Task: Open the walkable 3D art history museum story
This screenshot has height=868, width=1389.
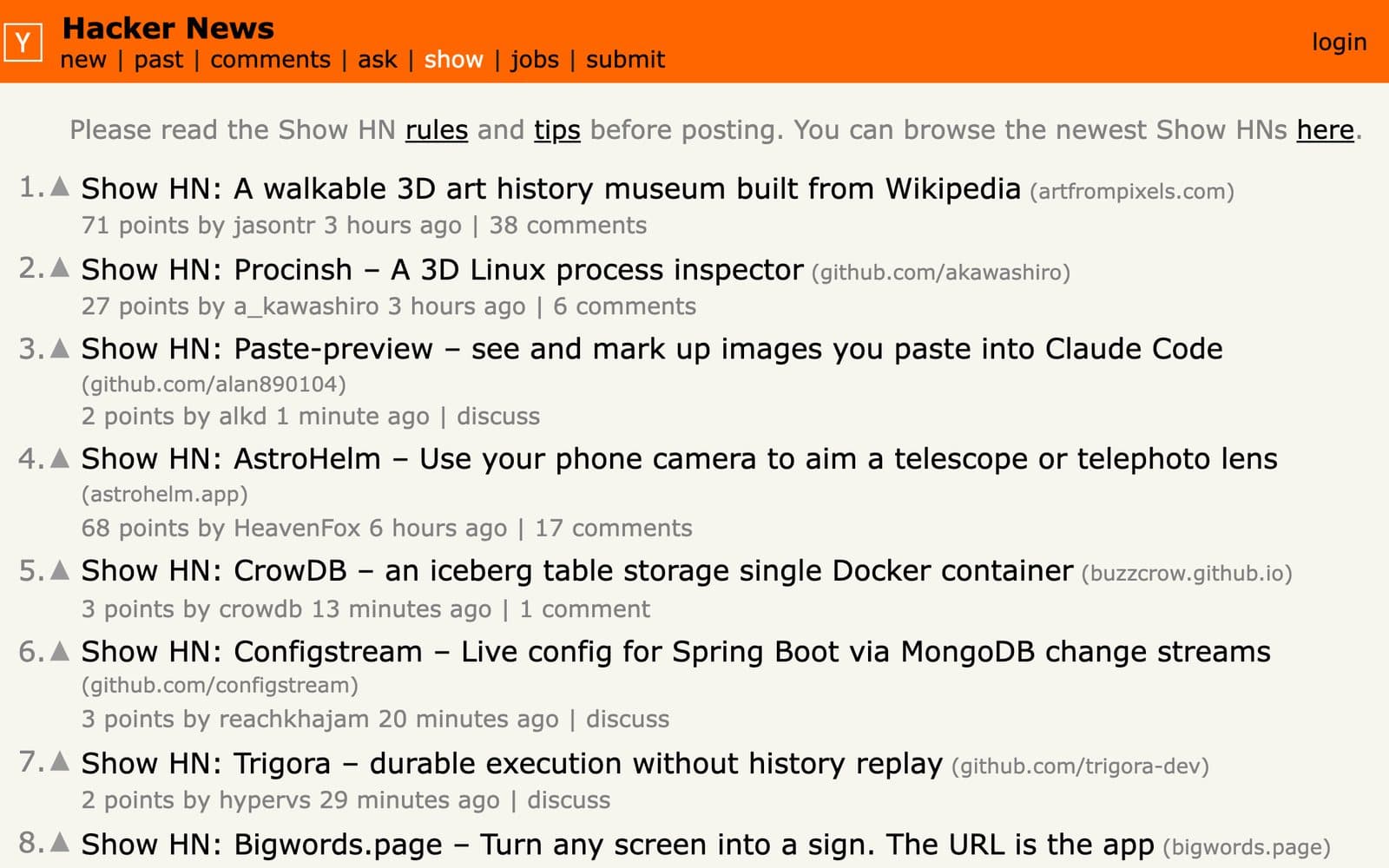Action: [x=550, y=188]
